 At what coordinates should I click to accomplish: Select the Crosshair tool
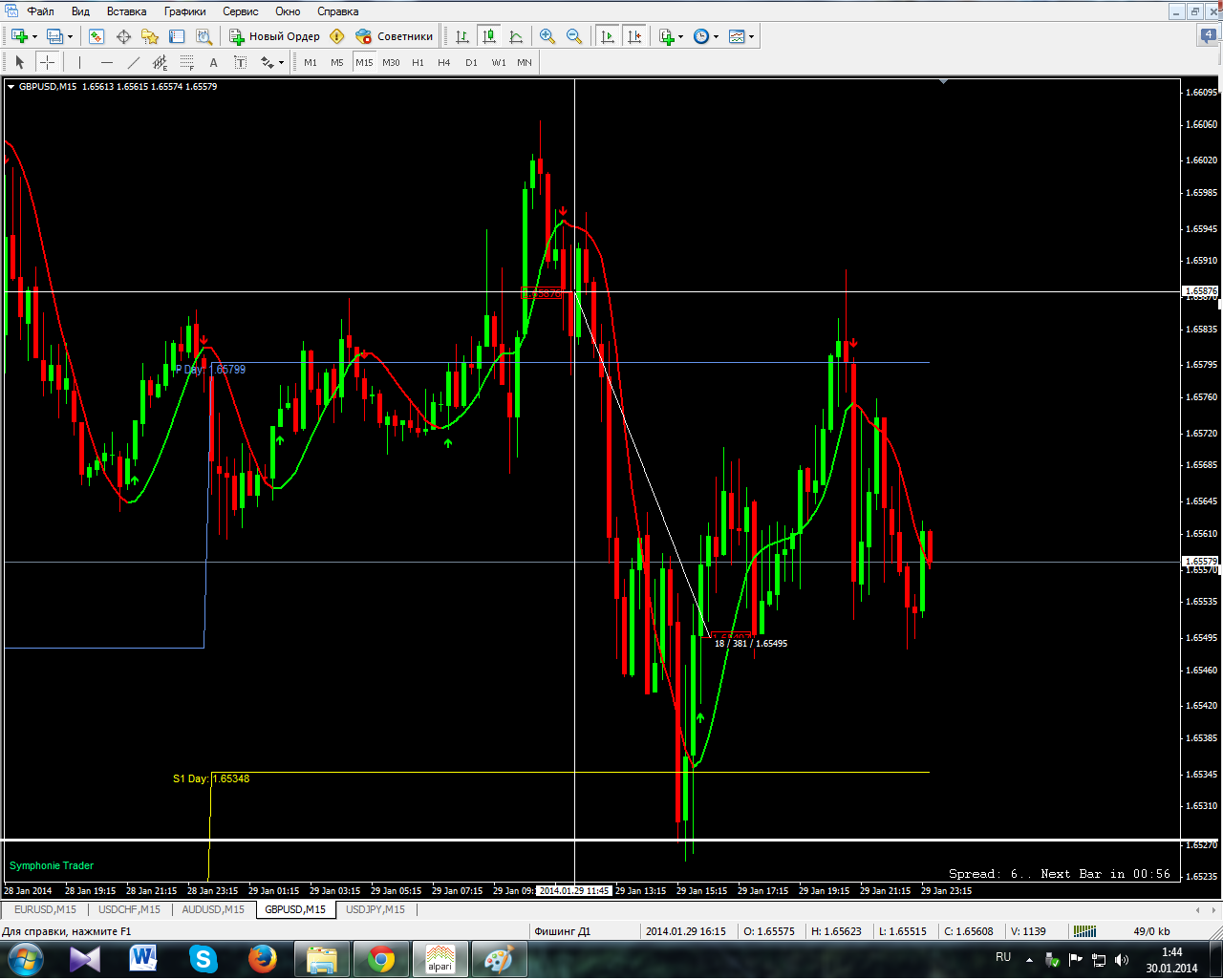(x=47, y=62)
